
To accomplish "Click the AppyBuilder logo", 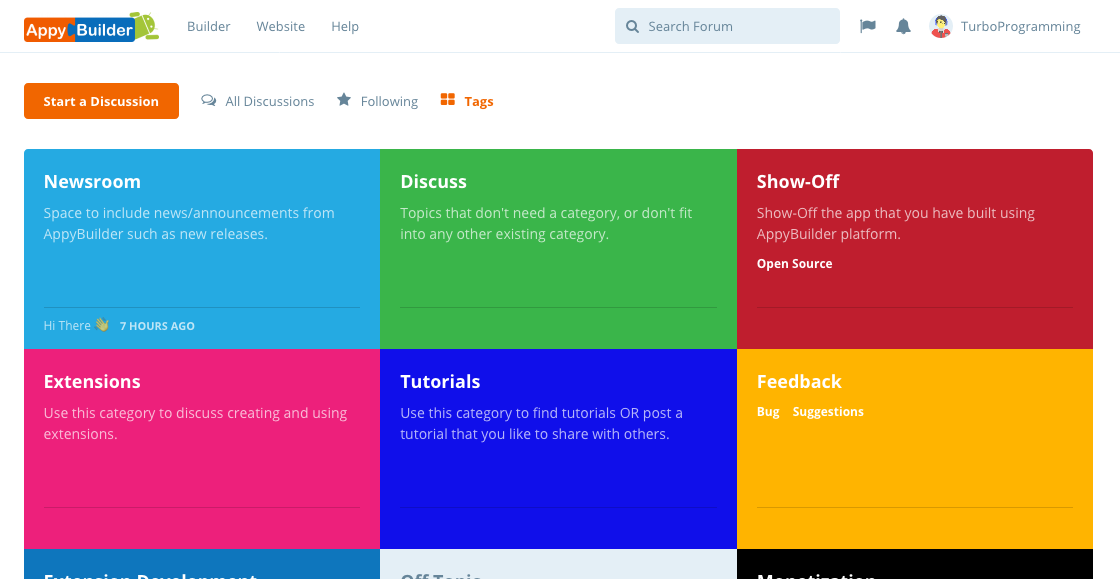I will point(91,26).
